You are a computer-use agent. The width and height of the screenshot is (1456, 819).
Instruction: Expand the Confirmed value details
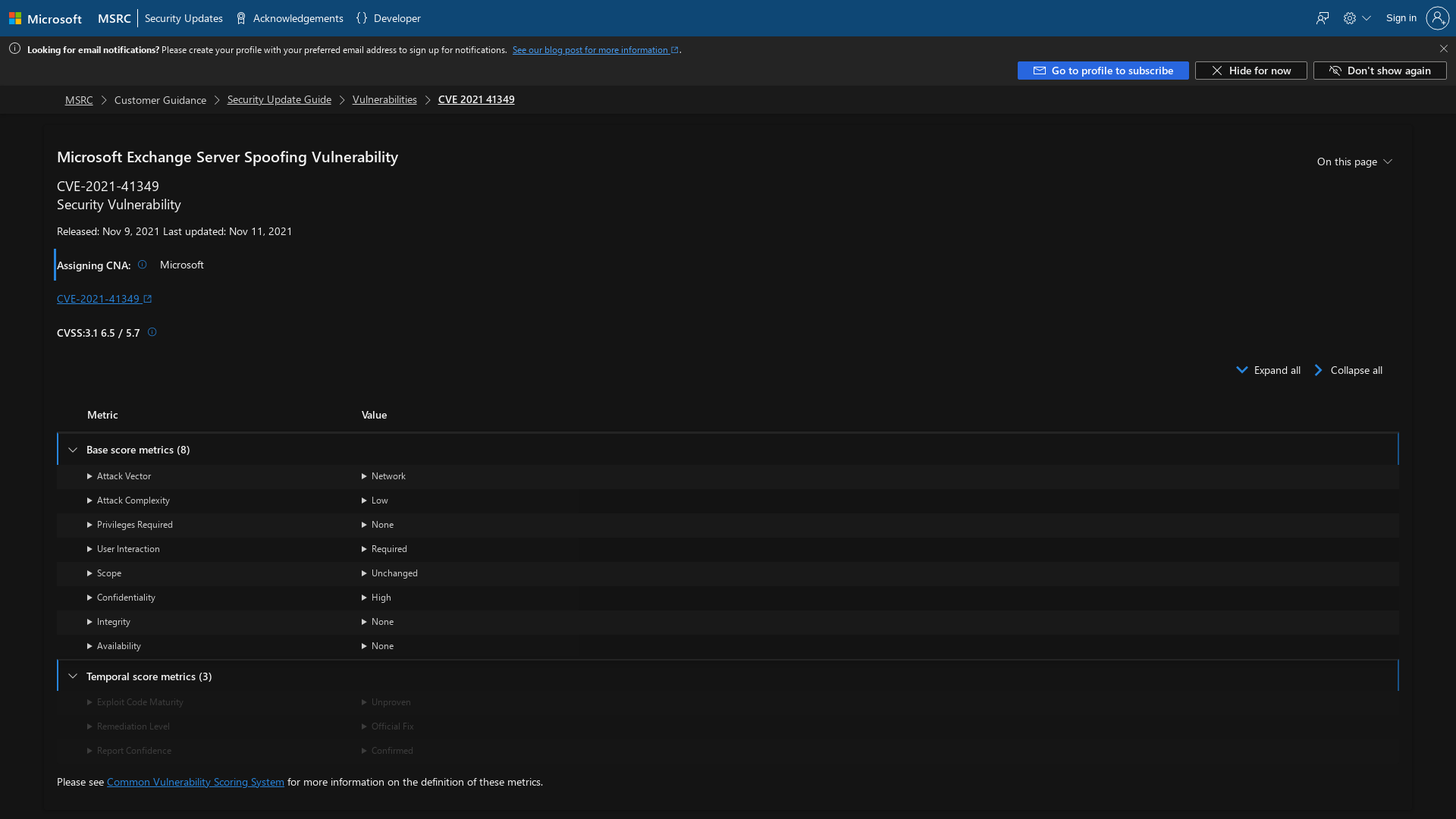pyautogui.click(x=388, y=751)
